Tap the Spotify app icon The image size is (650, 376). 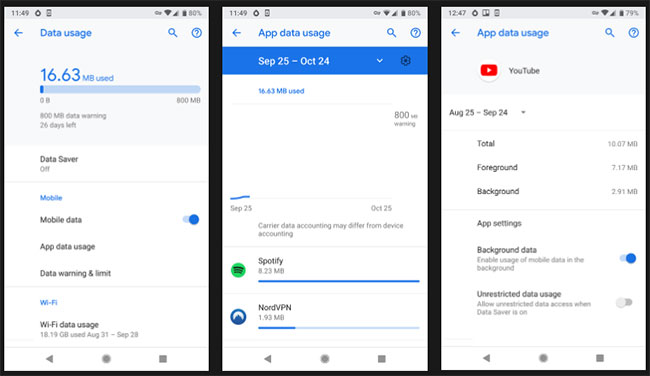coord(238,270)
